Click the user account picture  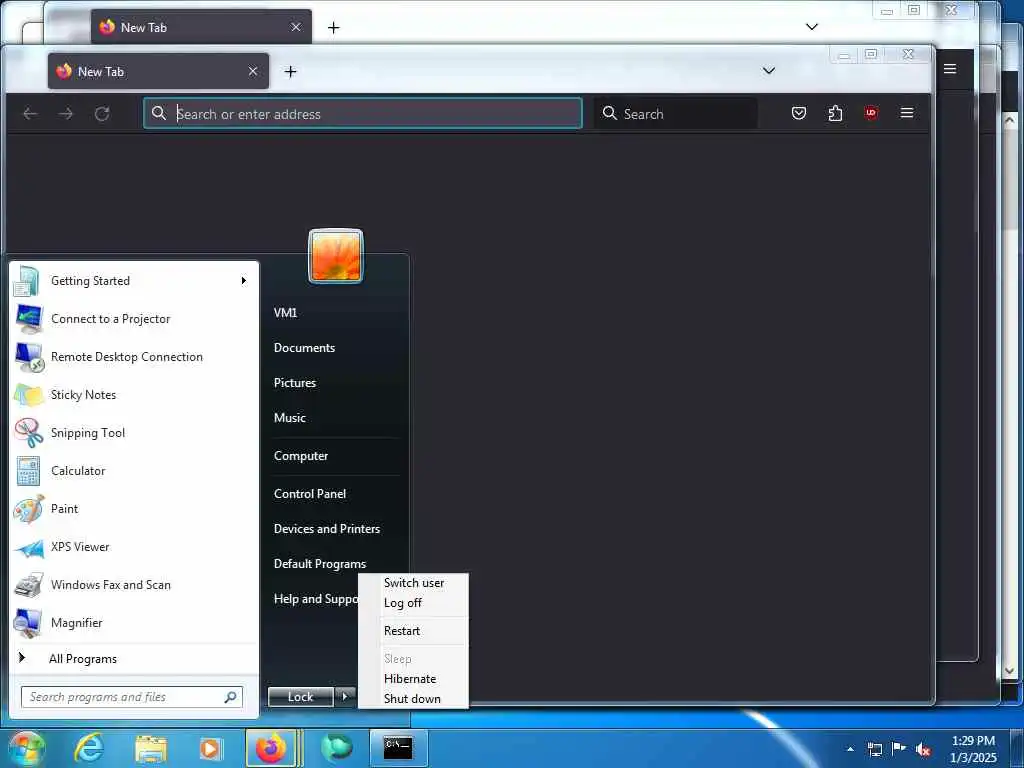pos(336,256)
